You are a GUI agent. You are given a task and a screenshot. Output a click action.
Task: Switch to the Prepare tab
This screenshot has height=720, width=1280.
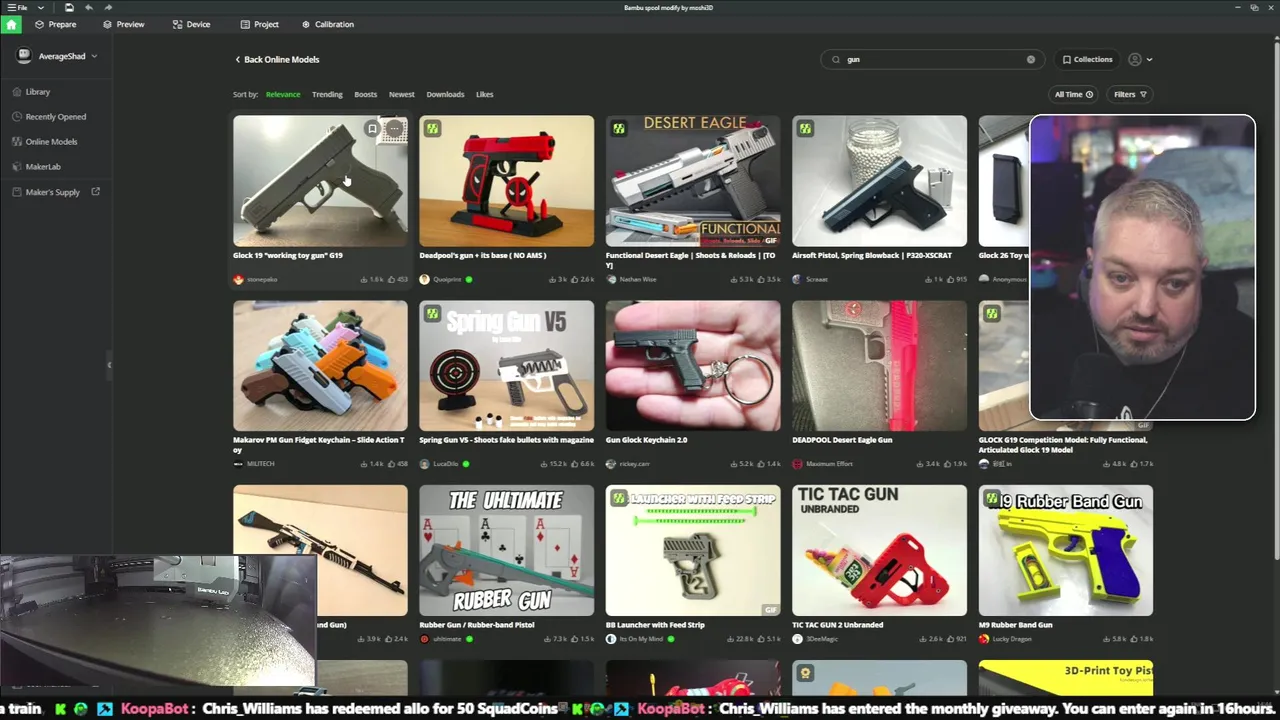click(55, 24)
